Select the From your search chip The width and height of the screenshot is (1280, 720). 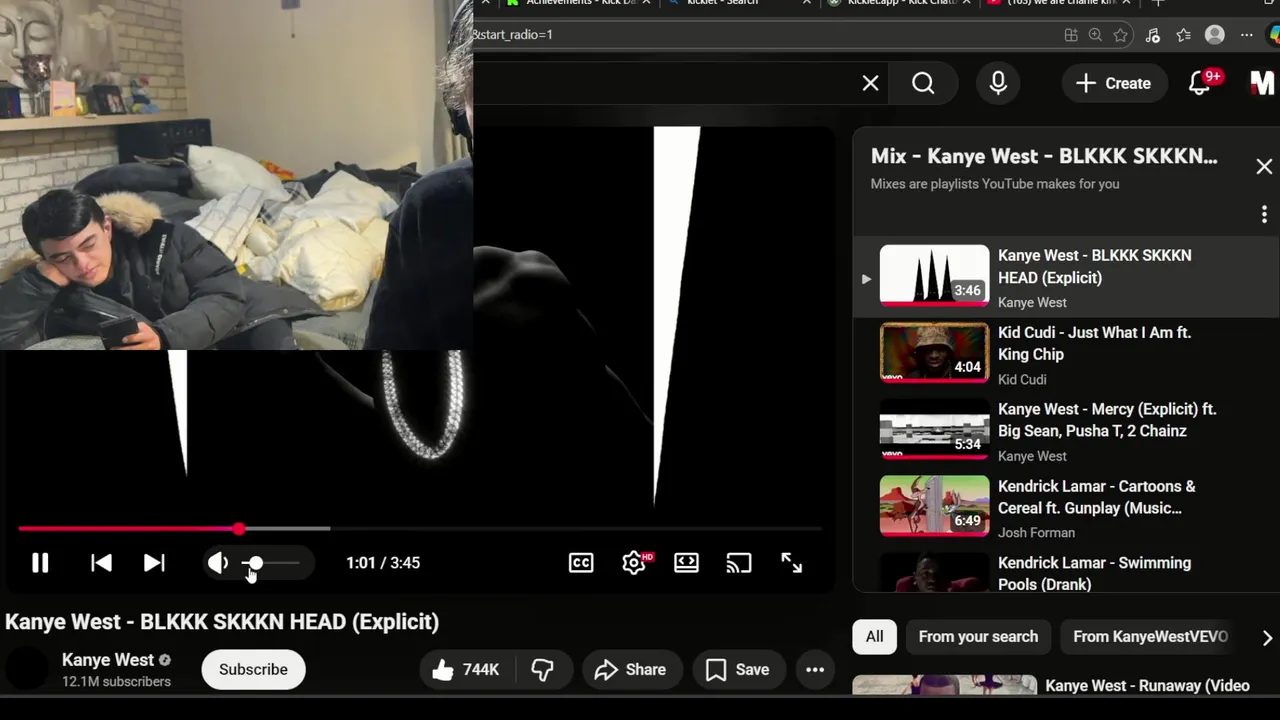(x=978, y=637)
